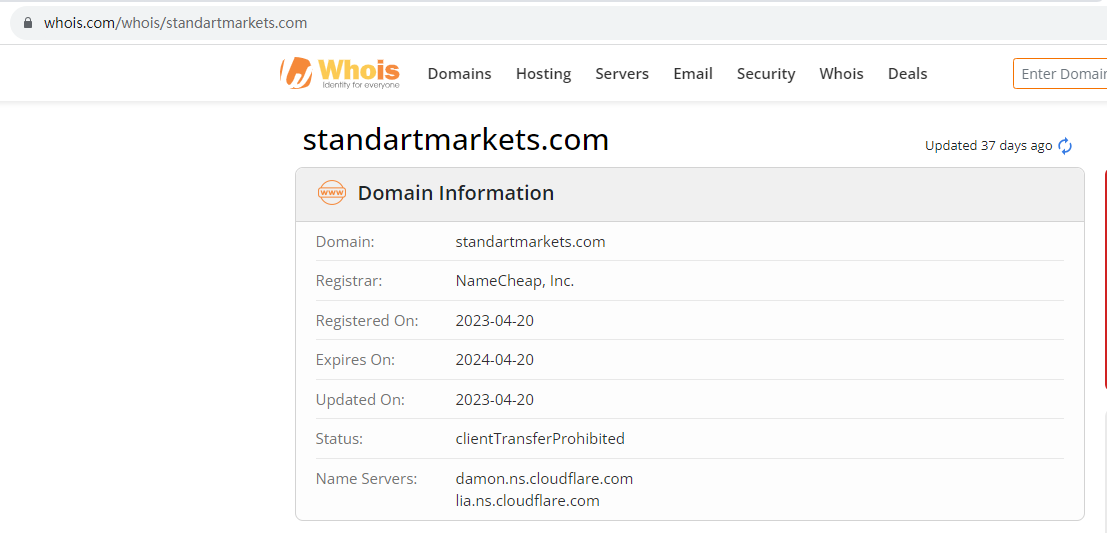Click the Registered On: label
Viewport: 1107px width, 533px height.
[x=367, y=321]
